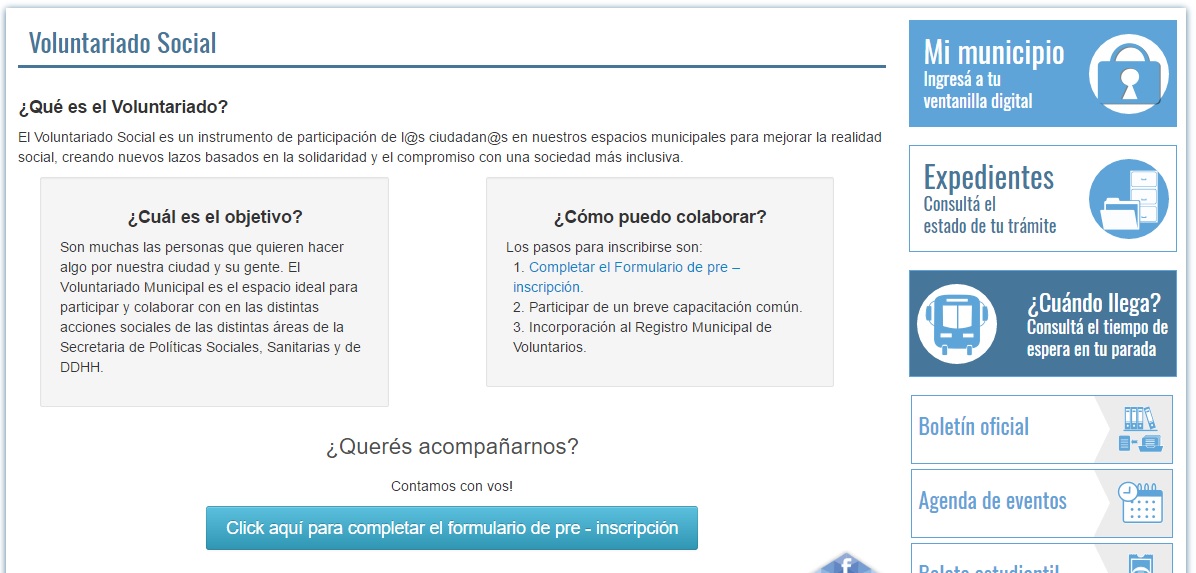Viewport: 1196px width, 573px height.
Task: Follow the 'Completar el Formulario de pre – inscripción' link
Action: click(626, 277)
